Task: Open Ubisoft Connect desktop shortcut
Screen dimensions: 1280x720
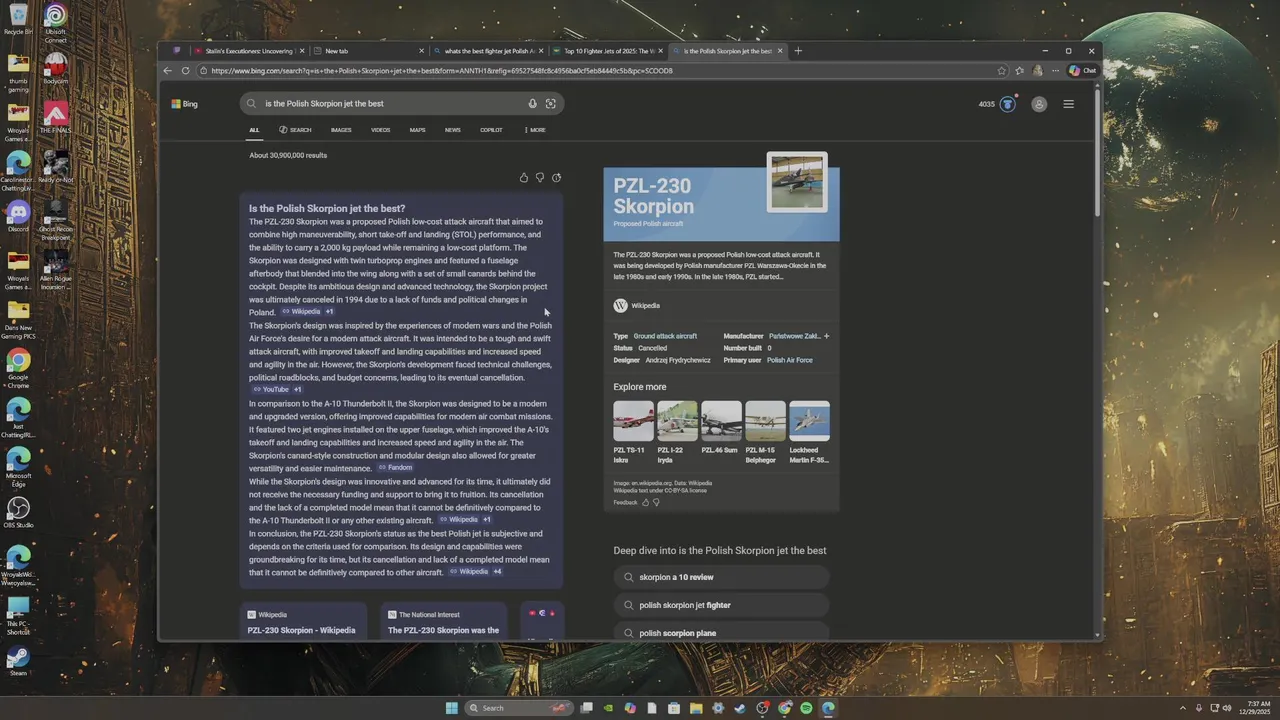Action: click(x=56, y=24)
